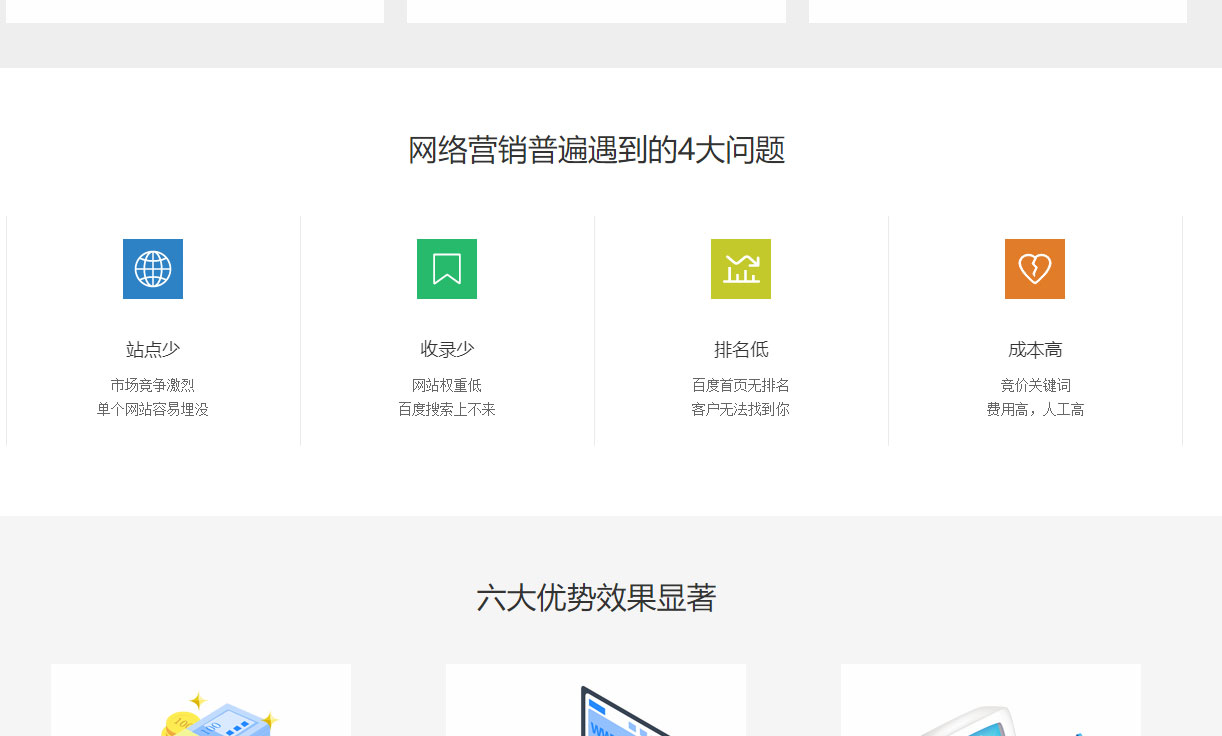Select the text 单个网站容易埋没
The width and height of the screenshot is (1222, 736).
tap(153, 409)
